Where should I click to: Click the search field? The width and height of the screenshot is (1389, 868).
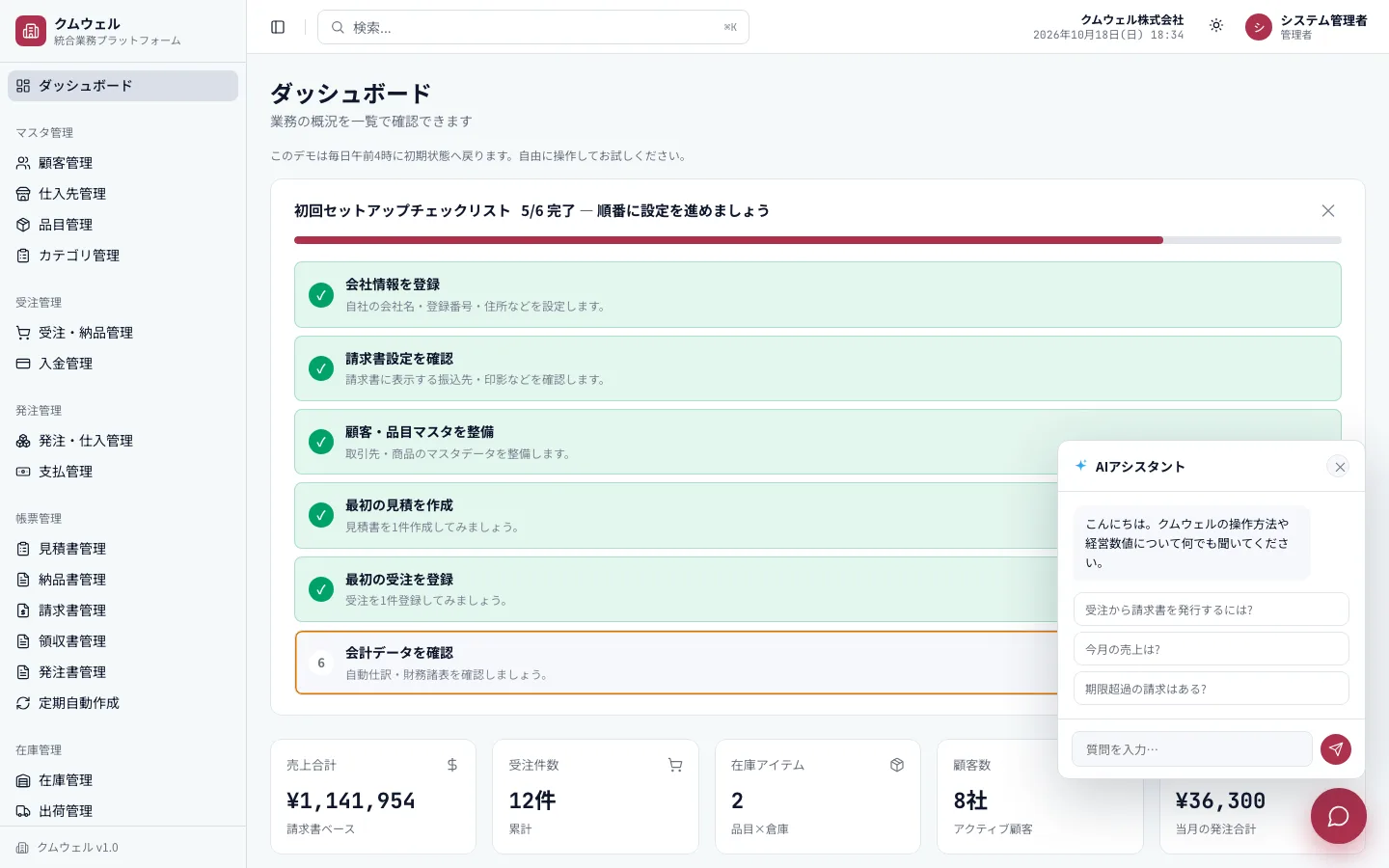[x=533, y=27]
